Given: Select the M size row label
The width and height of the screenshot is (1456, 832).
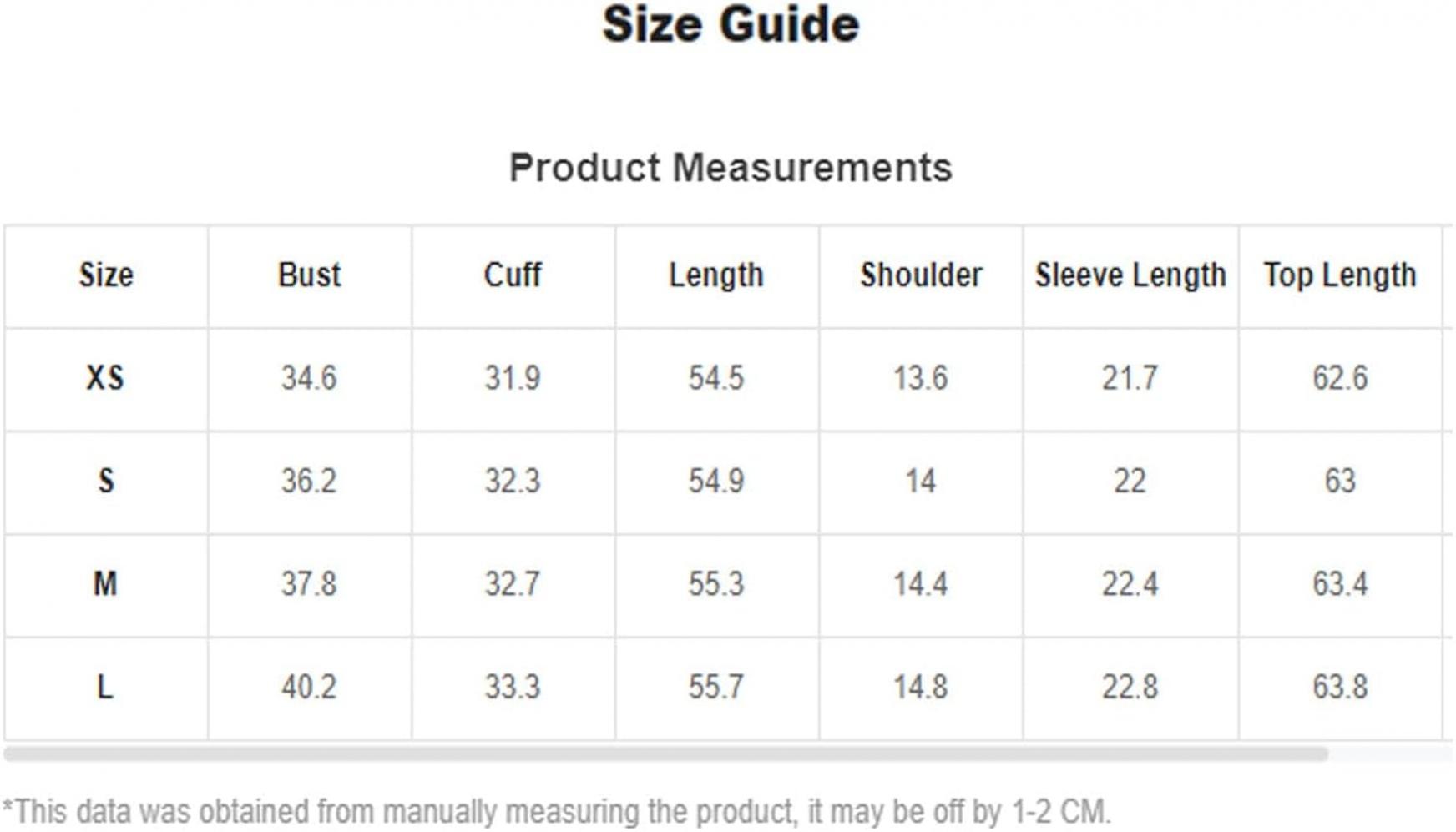Looking at the screenshot, I should pos(105,583).
